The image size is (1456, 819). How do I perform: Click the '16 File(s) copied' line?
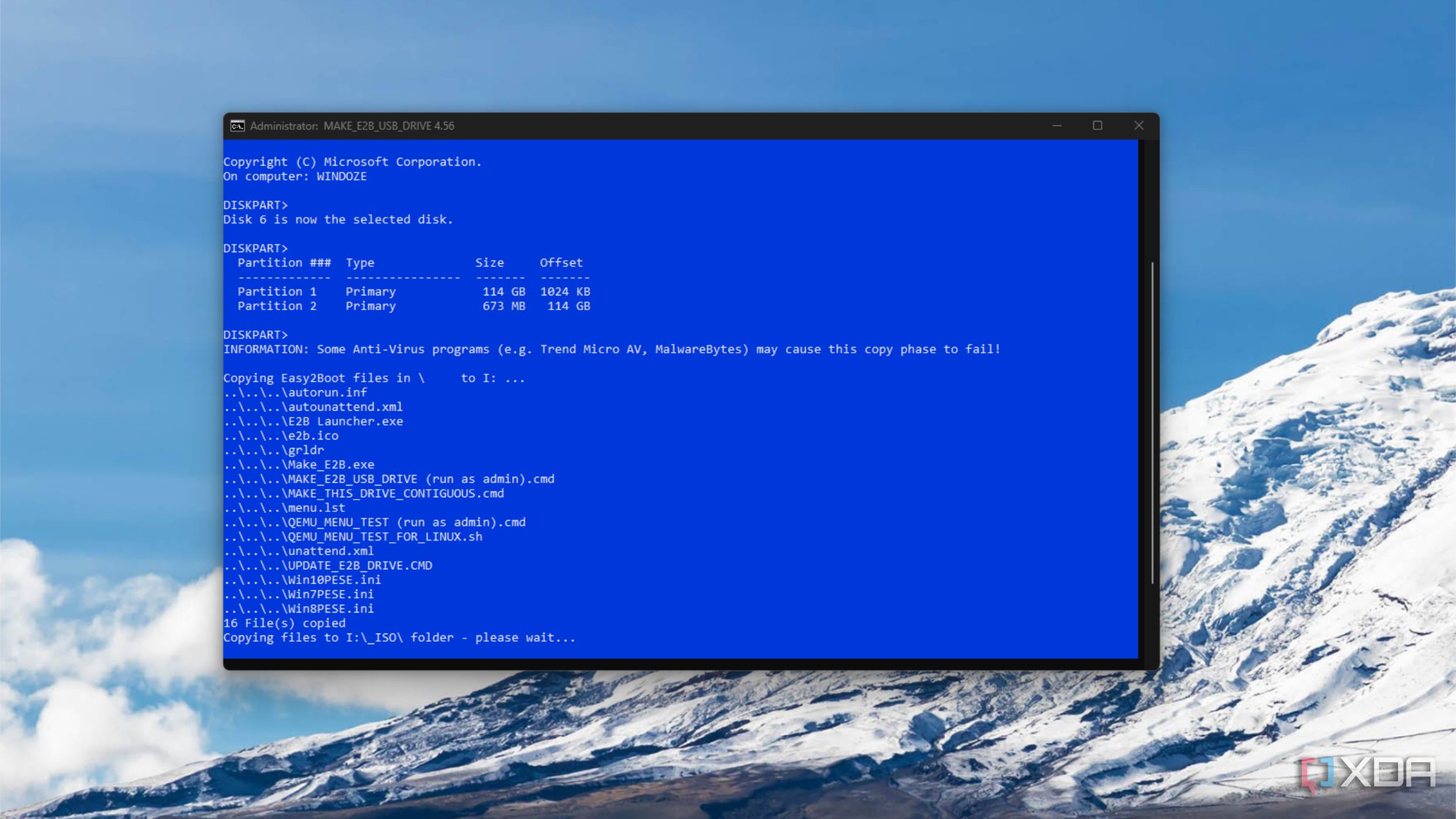point(284,623)
